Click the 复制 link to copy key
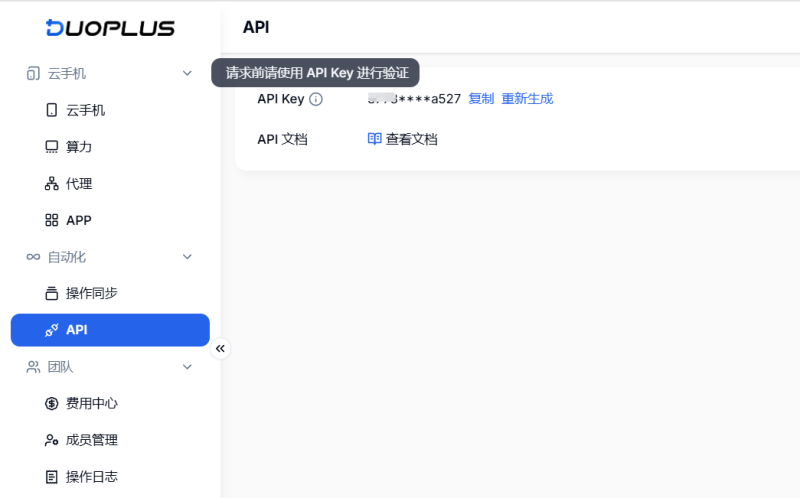 tap(481, 98)
